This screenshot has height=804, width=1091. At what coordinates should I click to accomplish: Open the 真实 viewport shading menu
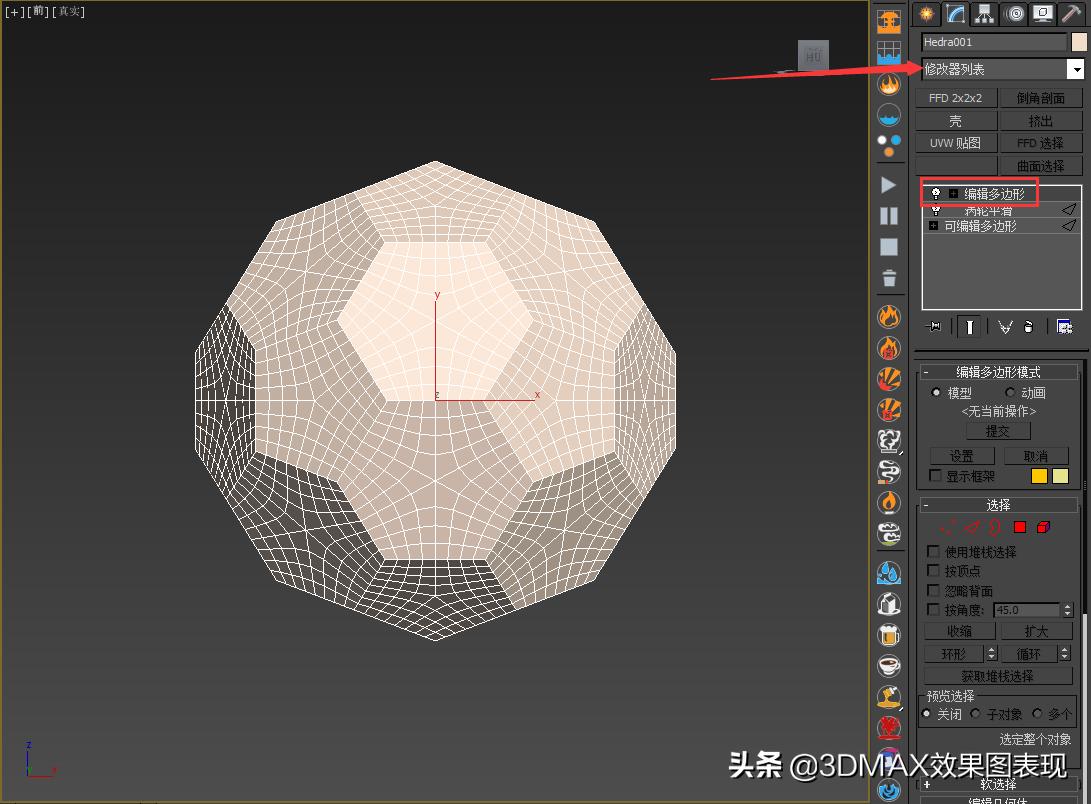tap(66, 11)
